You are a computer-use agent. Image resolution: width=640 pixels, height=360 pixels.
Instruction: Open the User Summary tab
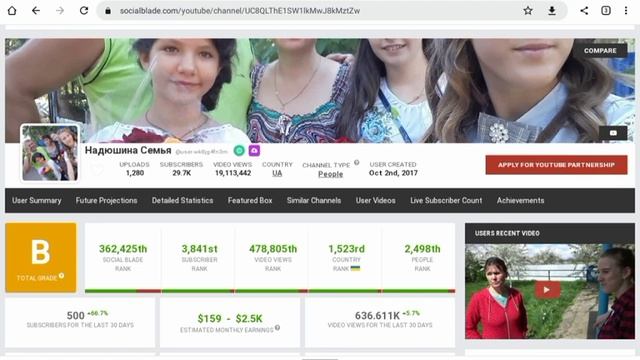click(x=37, y=200)
